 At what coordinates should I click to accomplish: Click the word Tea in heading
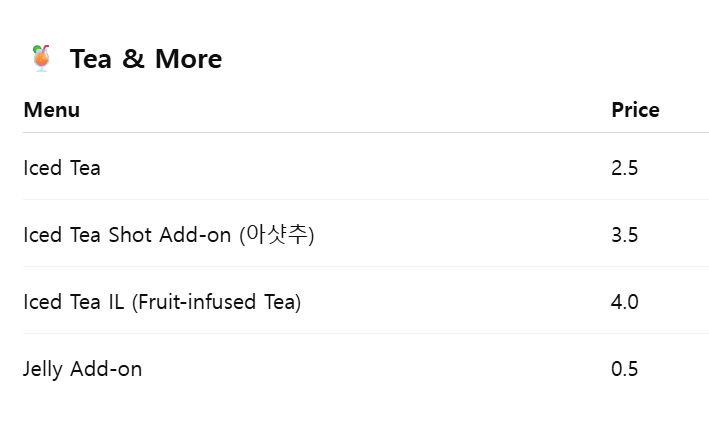click(90, 59)
